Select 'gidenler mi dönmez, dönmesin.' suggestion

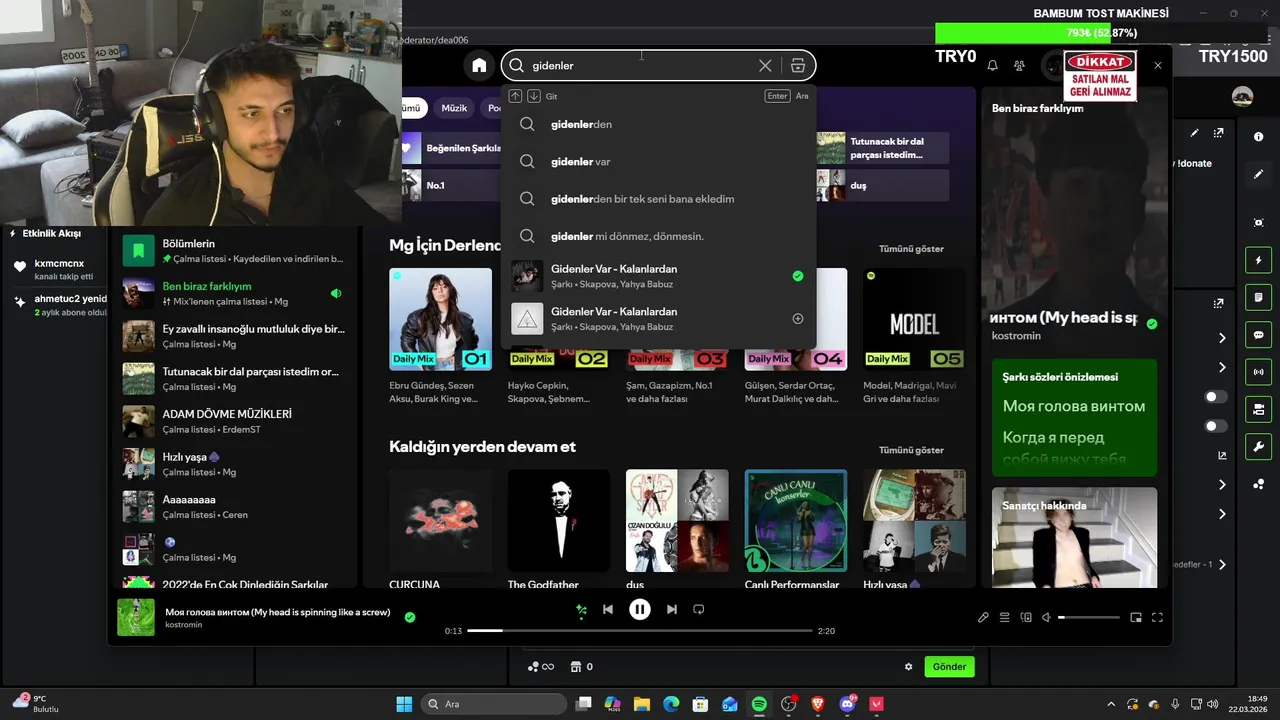tap(659, 236)
